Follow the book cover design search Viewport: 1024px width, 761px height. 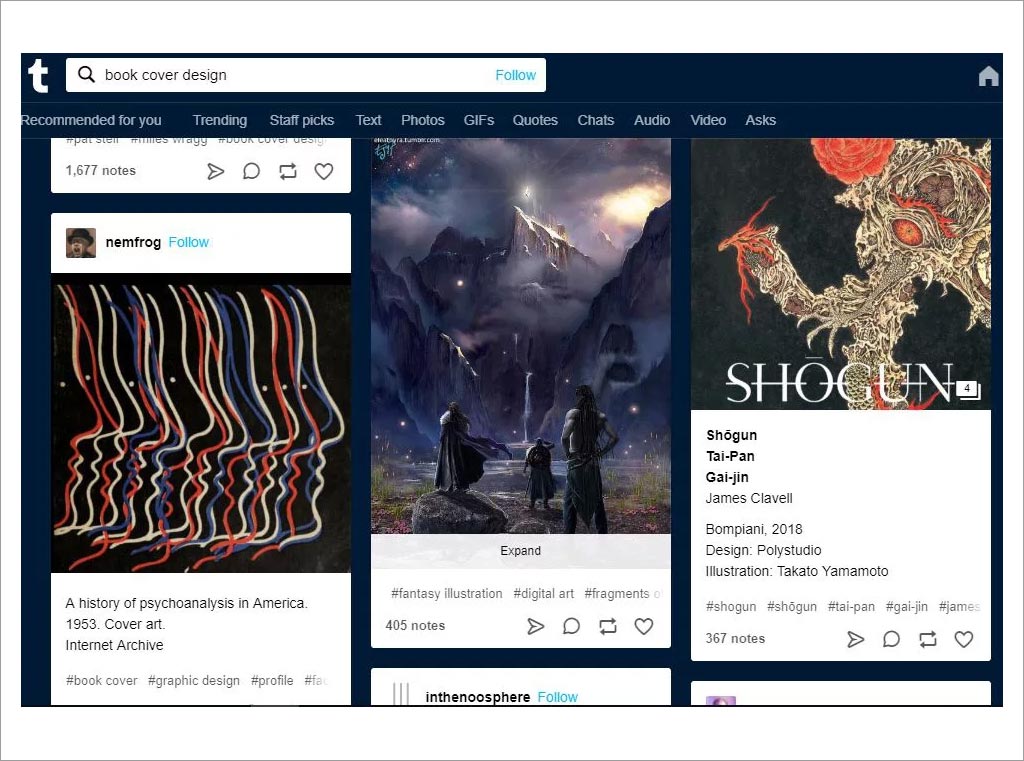click(x=515, y=75)
